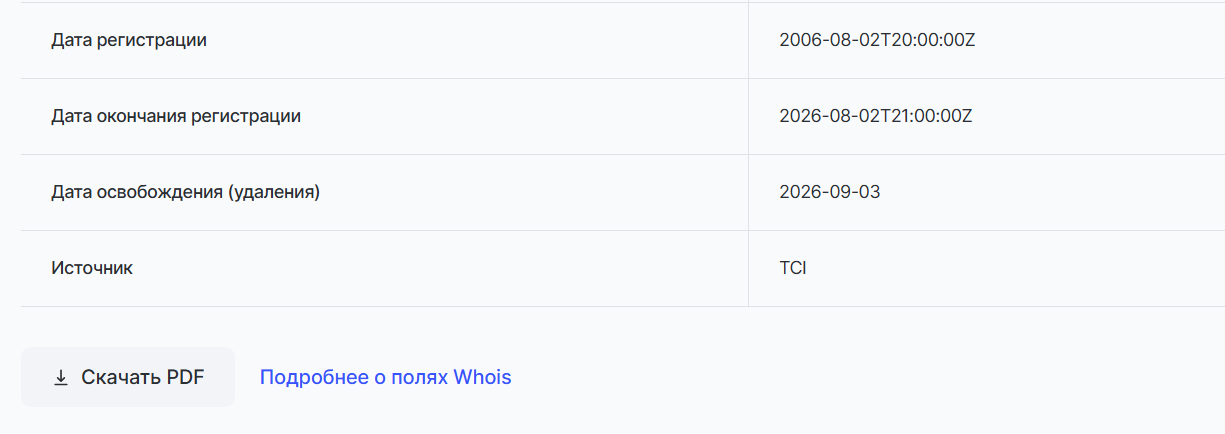This screenshot has height=434, width=1225.
Task: Open the Подробнее о полях Whois link
Action: point(386,377)
